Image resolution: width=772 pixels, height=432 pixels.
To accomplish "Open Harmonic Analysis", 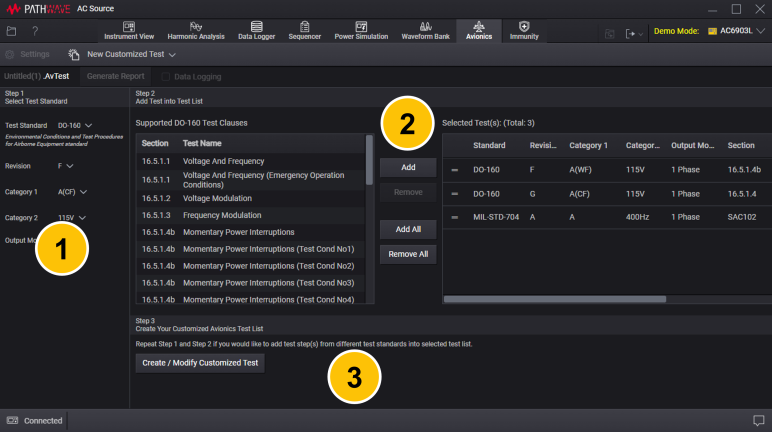I will click(x=196, y=31).
